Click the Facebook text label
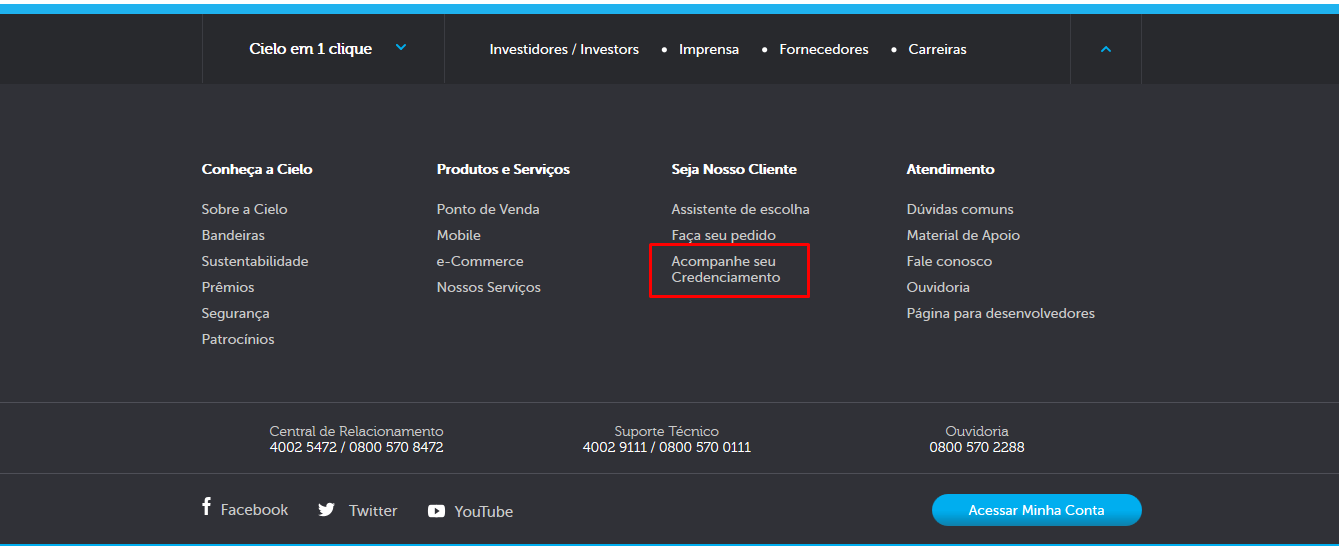 (x=254, y=510)
